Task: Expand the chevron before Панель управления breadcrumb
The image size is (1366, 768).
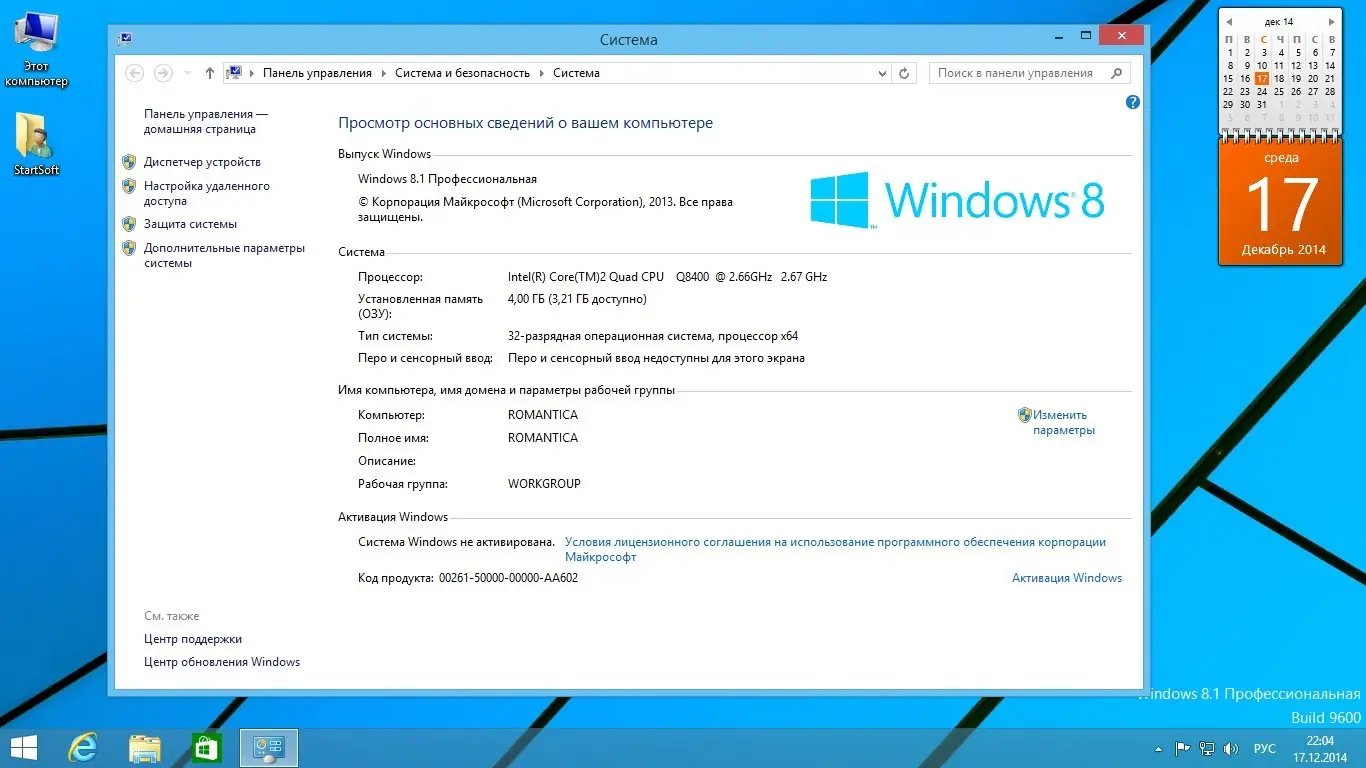Action: [252, 73]
